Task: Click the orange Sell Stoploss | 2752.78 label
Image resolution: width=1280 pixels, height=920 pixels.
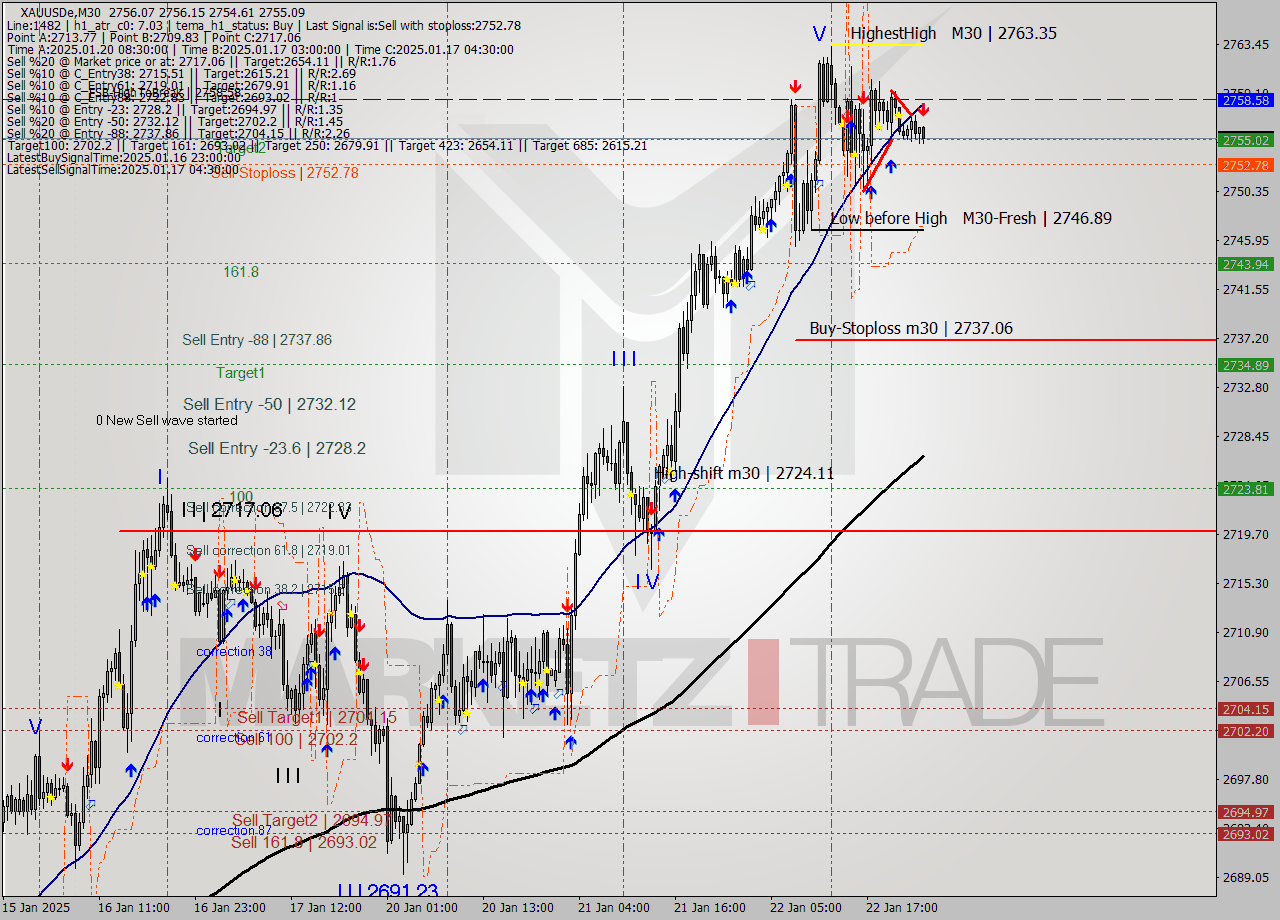Action: 285,173
